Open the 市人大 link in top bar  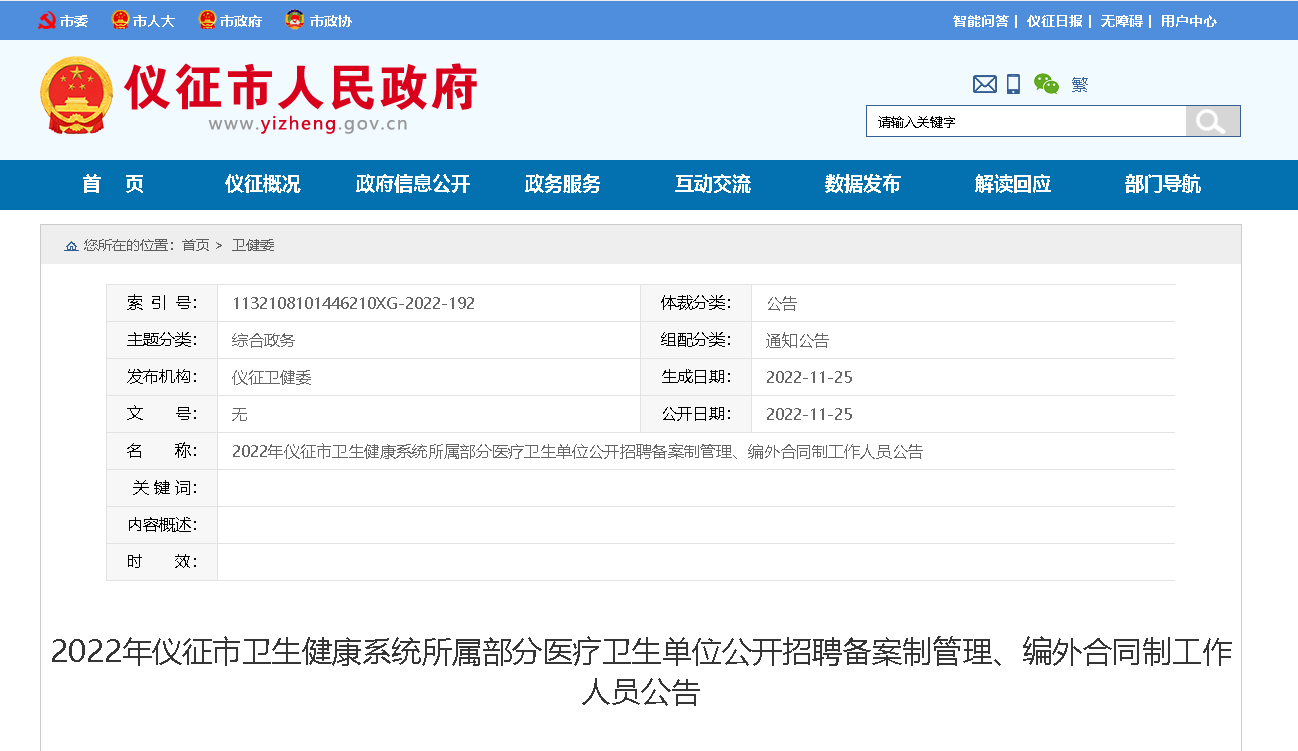point(154,21)
